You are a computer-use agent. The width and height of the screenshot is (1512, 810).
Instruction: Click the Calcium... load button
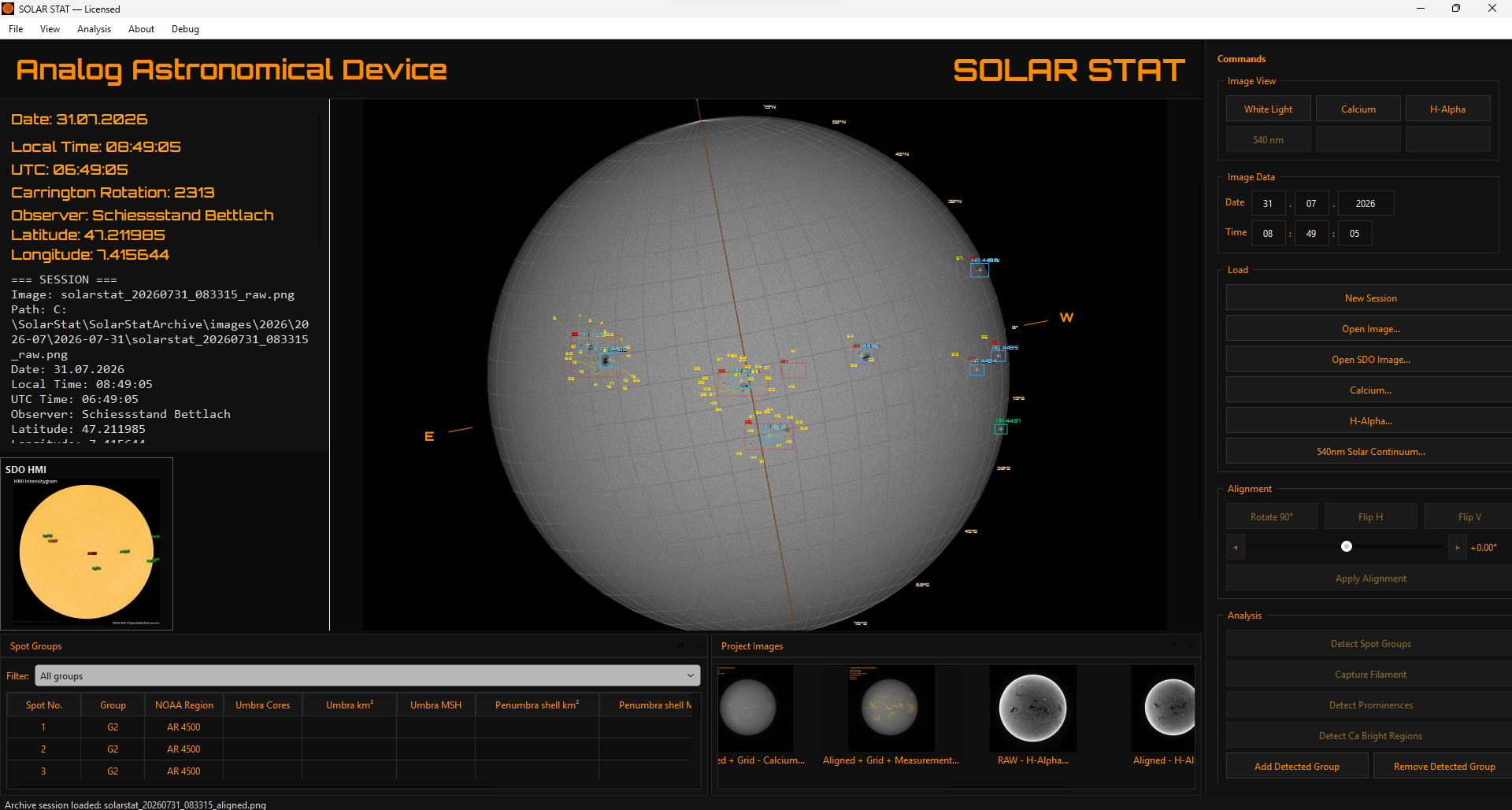[1370, 390]
